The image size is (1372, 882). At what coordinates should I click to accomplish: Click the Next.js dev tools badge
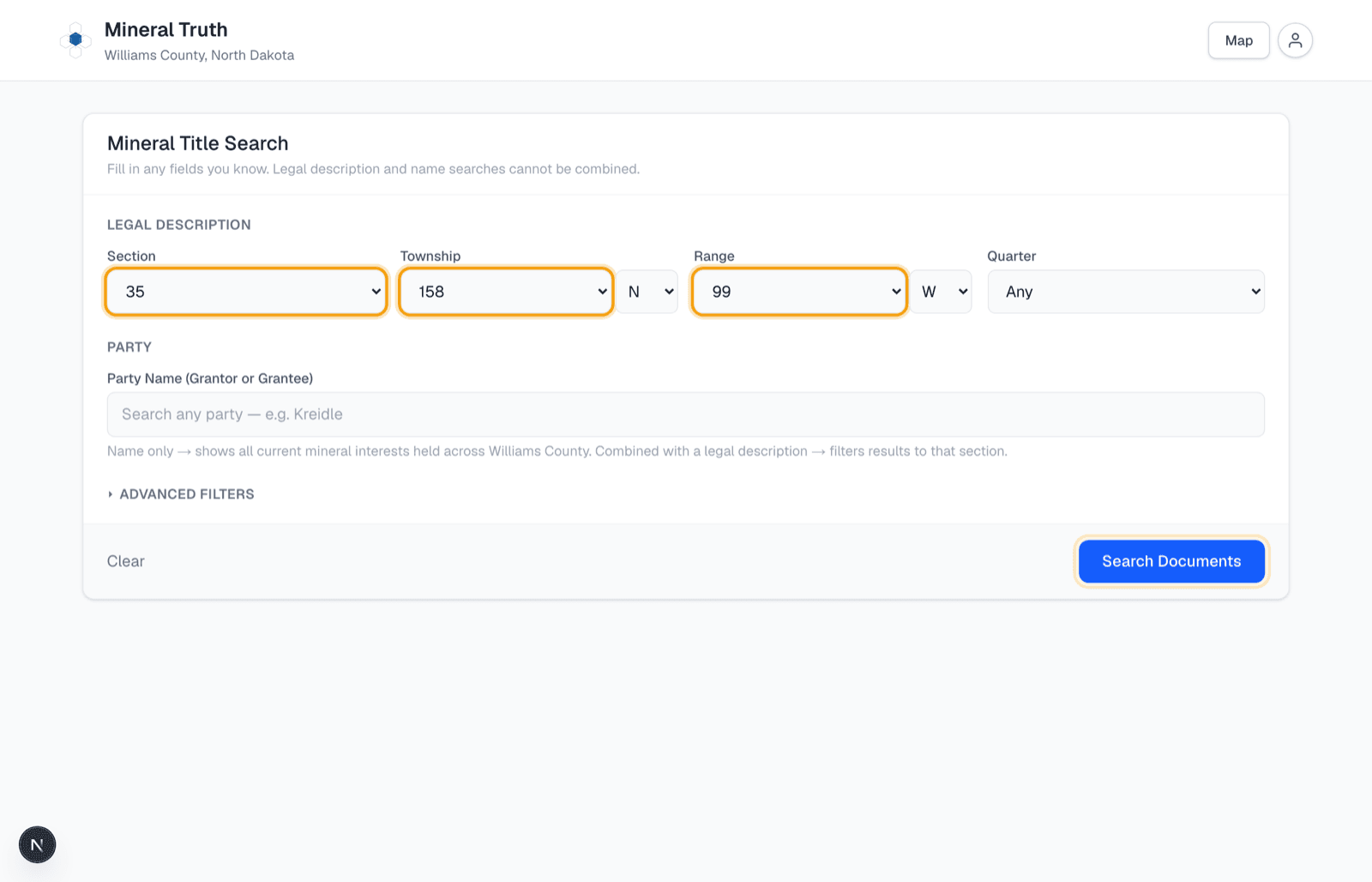click(38, 845)
